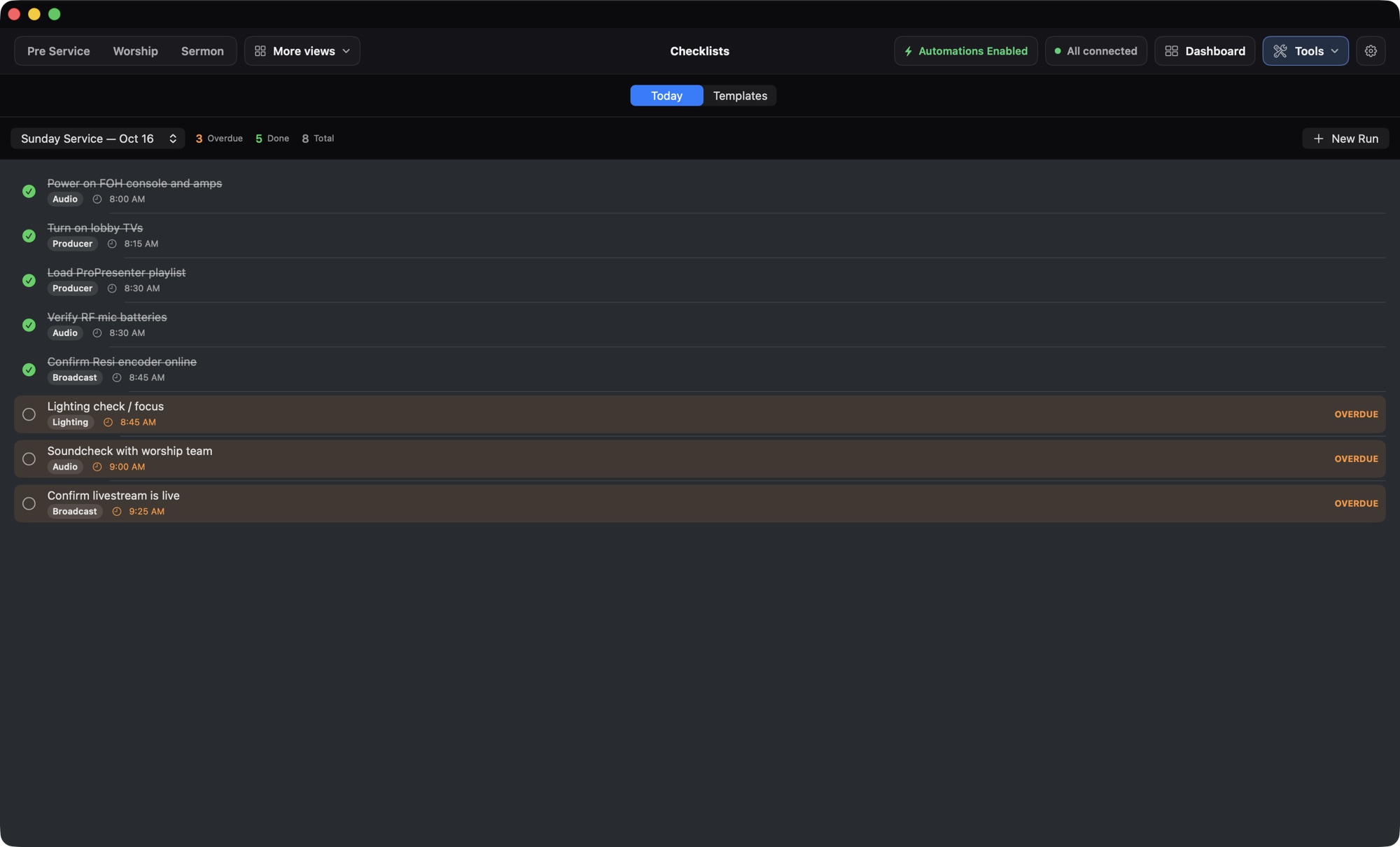Click the plus icon on New Run
1400x847 pixels.
[x=1318, y=139]
